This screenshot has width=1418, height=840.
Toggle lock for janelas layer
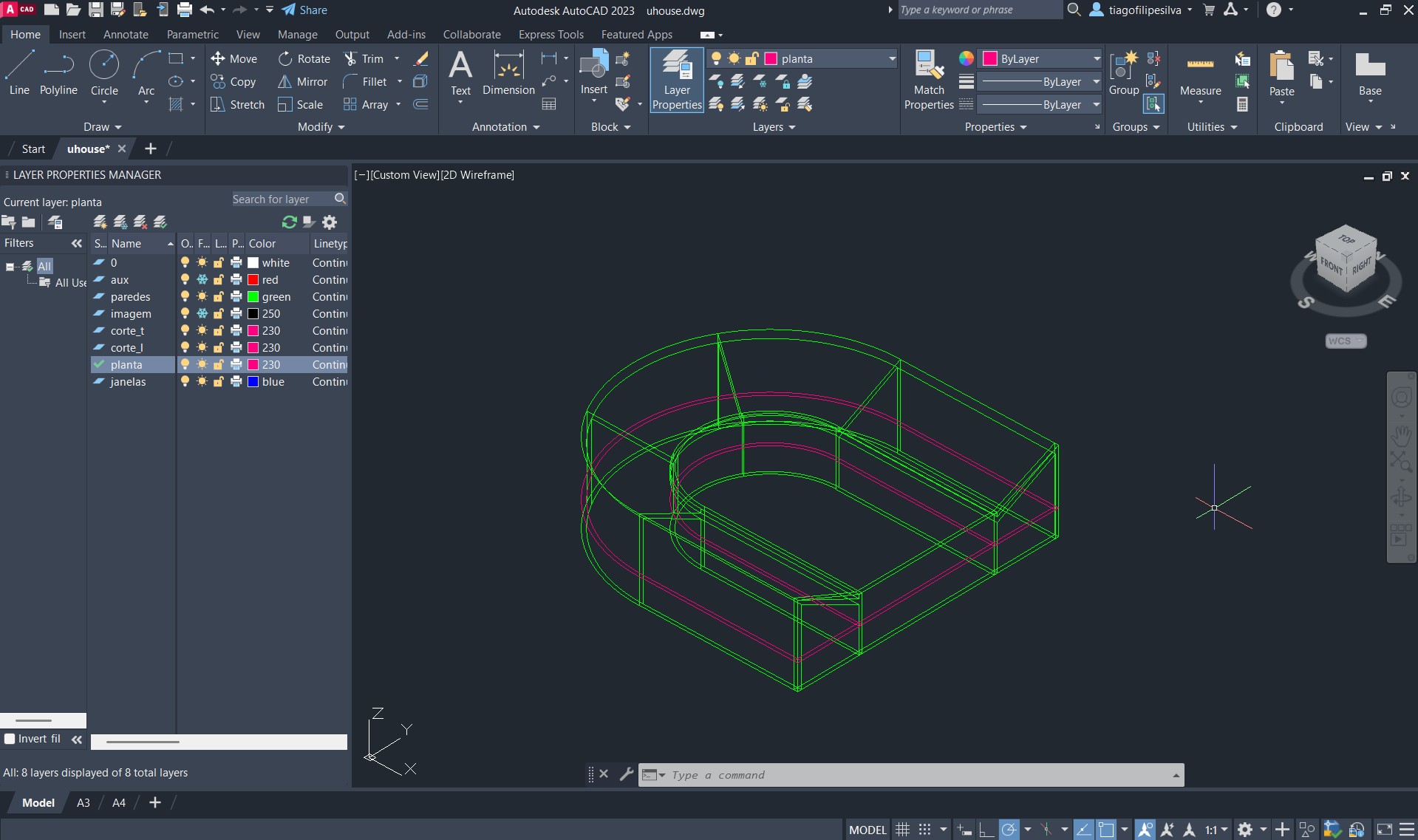click(x=219, y=382)
